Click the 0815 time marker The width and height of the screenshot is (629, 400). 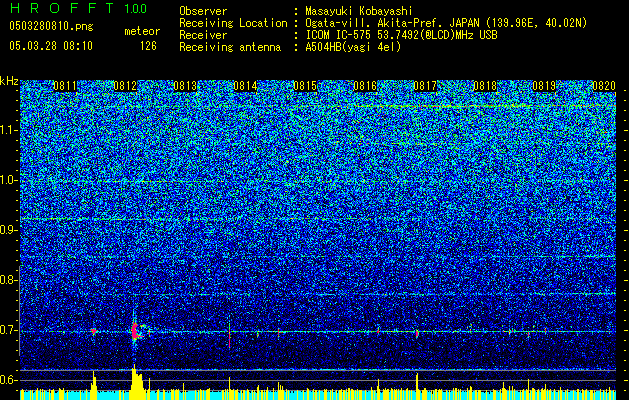coord(305,86)
